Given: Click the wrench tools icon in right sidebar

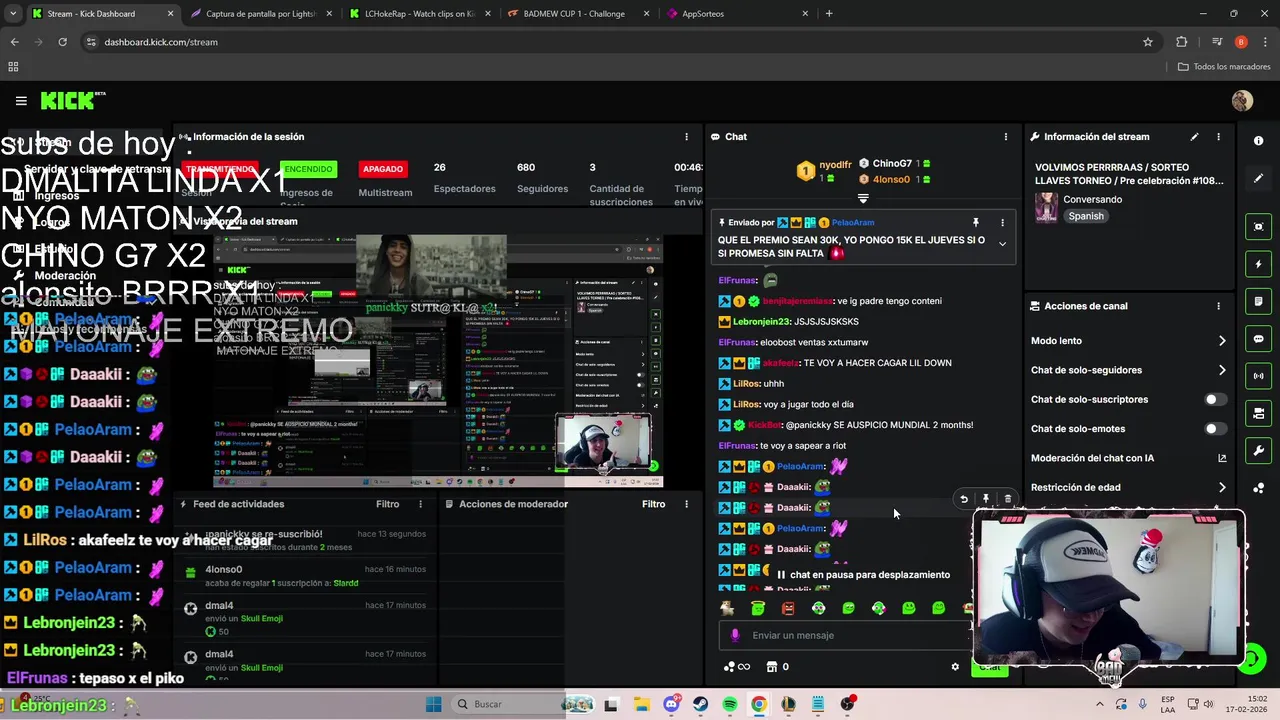Looking at the screenshot, I should (x=1259, y=451).
